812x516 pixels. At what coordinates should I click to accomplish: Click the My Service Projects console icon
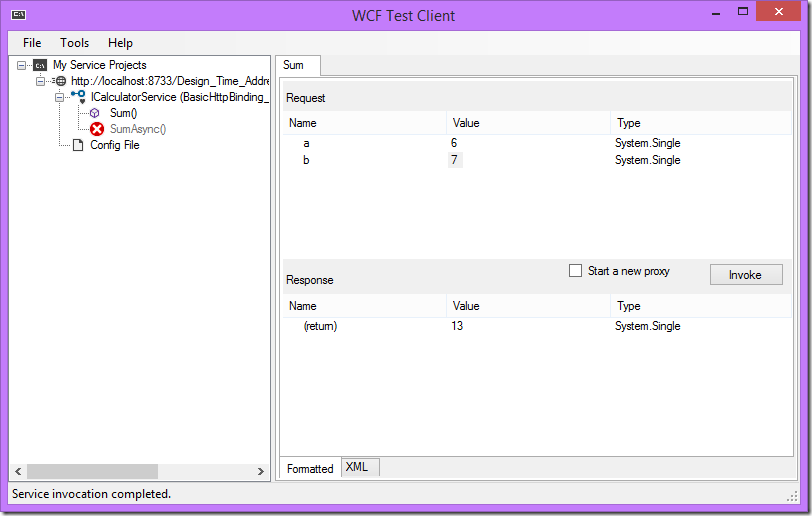point(40,65)
